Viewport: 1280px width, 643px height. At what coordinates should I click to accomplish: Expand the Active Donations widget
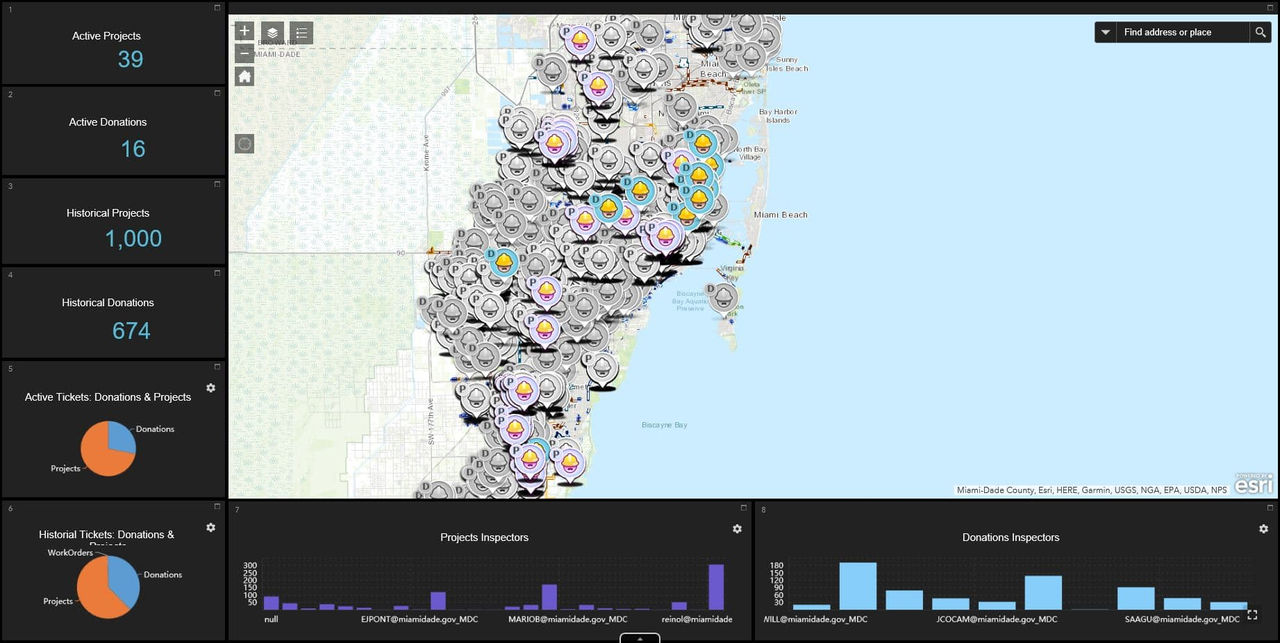tap(216, 93)
